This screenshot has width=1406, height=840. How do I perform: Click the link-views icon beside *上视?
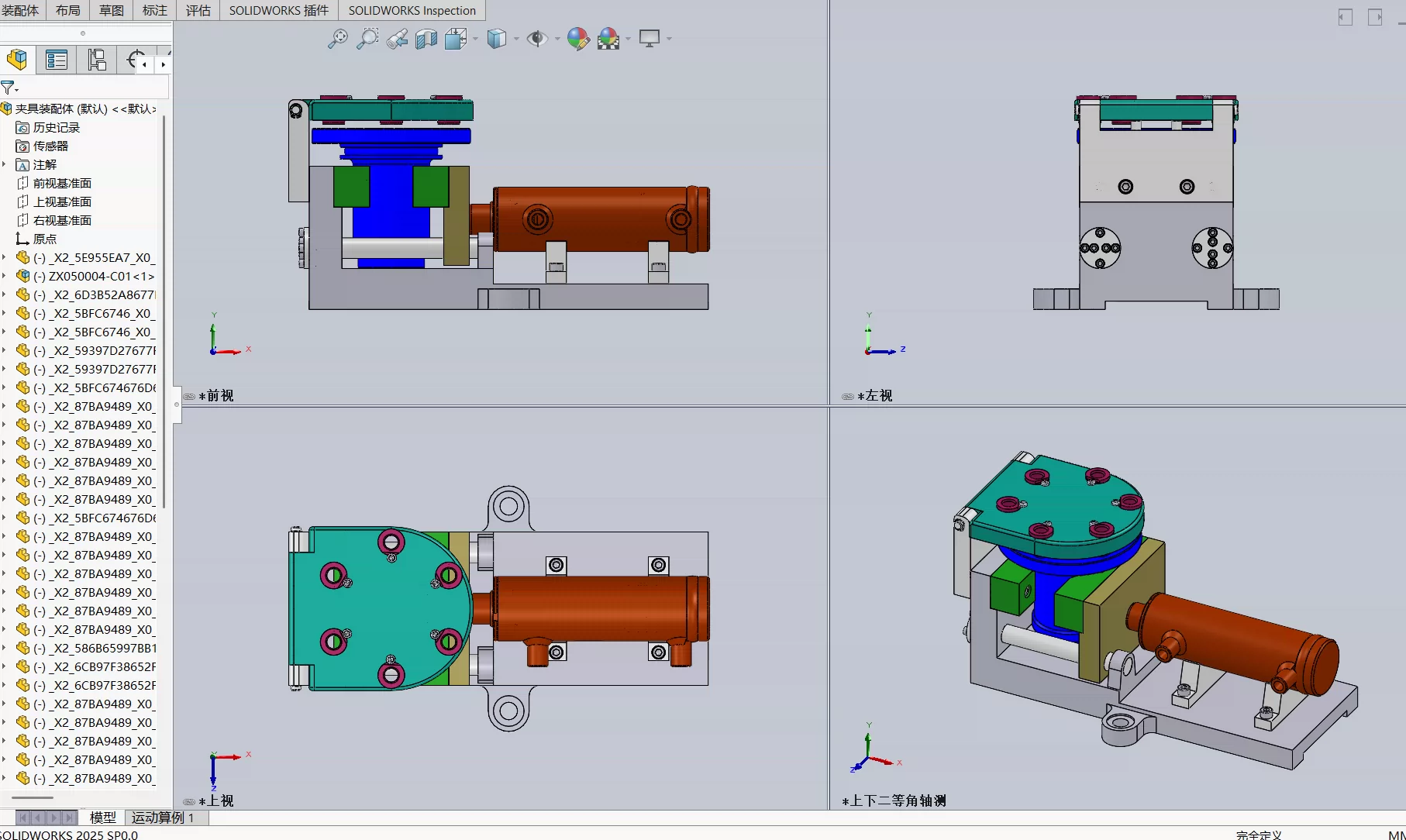click(189, 801)
